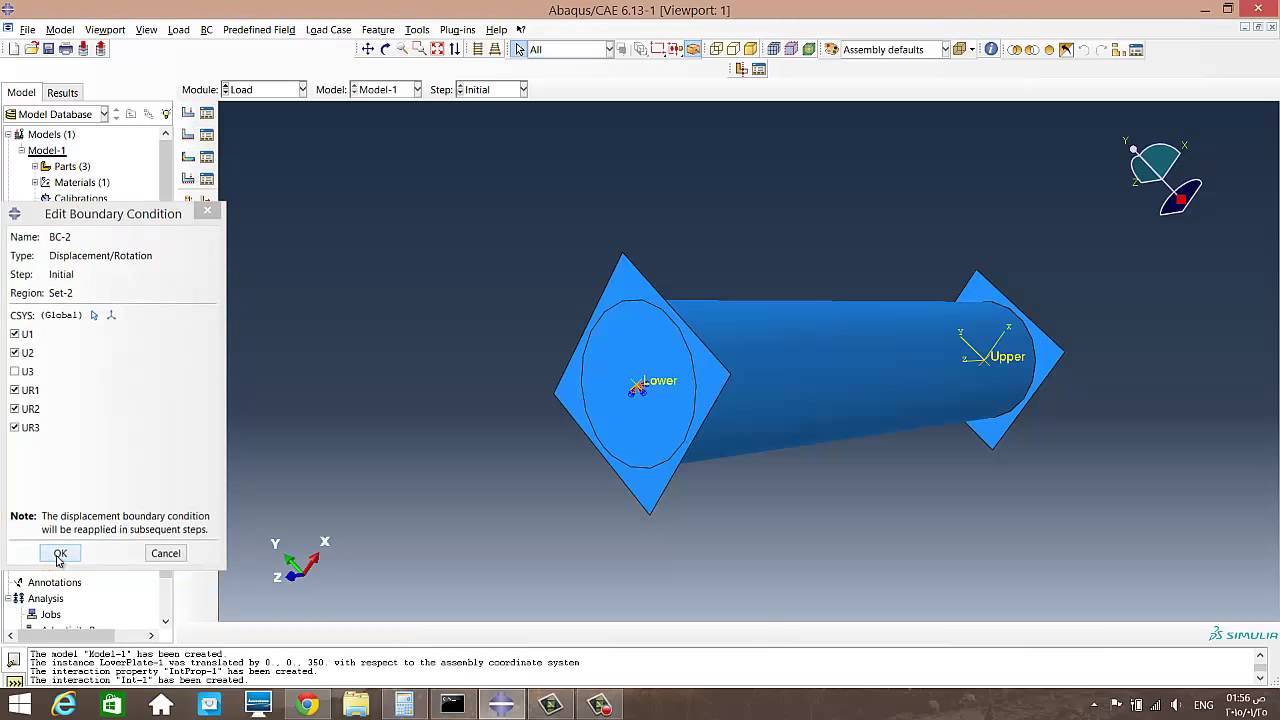This screenshot has width=1280, height=720.
Task: Open the Boundary Condition Manager icon
Action: [207, 135]
